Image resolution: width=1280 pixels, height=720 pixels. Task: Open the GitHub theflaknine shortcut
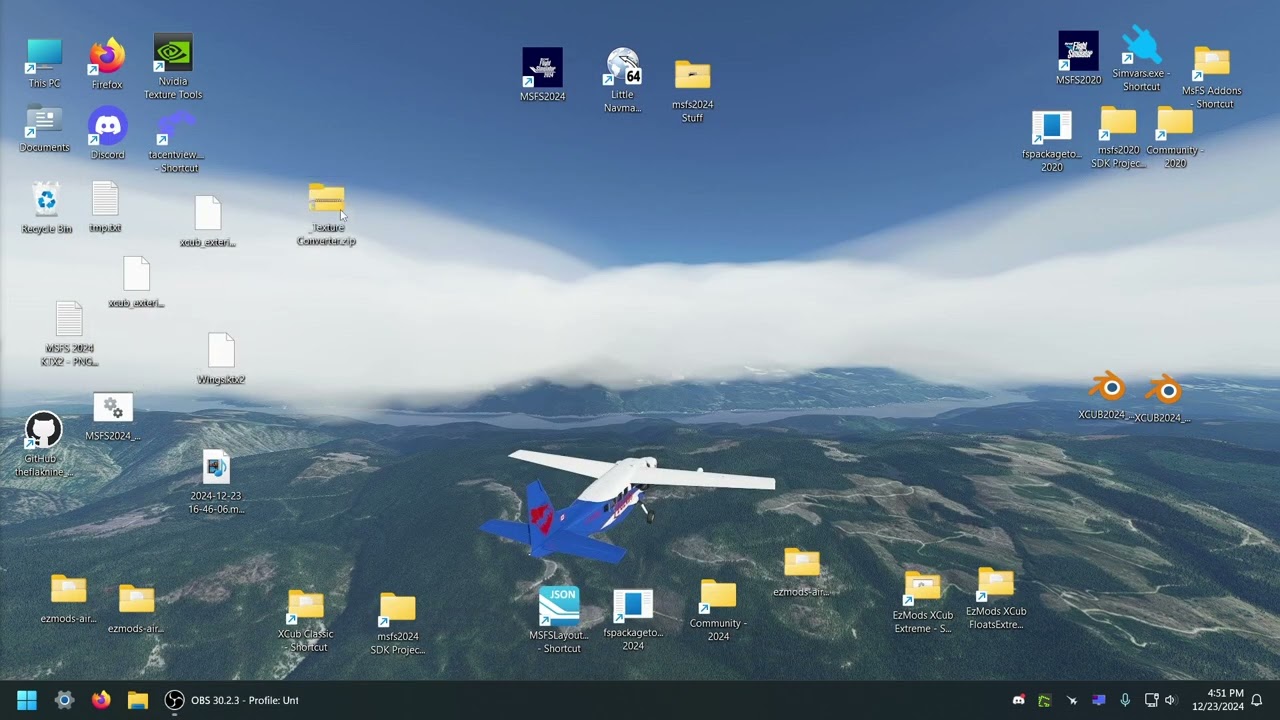tap(42, 445)
